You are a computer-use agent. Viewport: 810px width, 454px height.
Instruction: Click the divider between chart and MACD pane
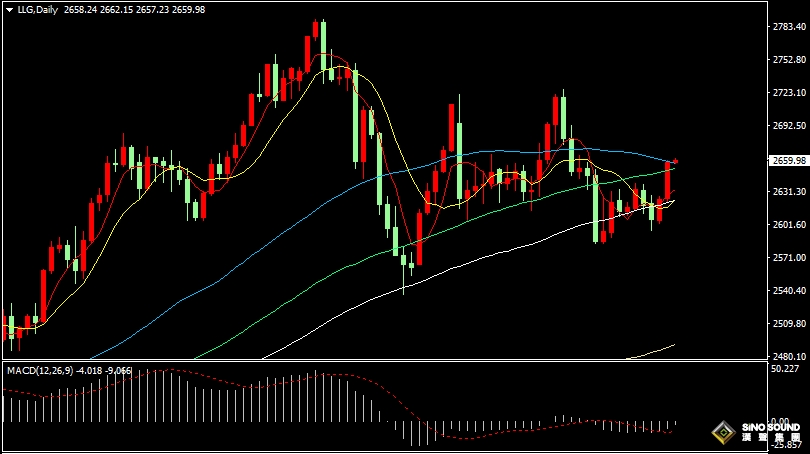coord(385,361)
